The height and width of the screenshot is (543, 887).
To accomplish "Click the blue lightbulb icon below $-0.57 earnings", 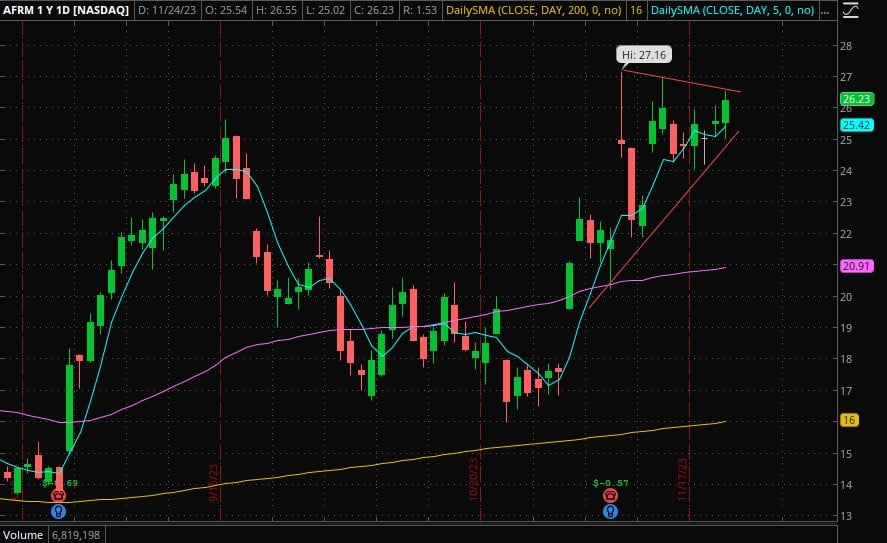I will point(610,511).
